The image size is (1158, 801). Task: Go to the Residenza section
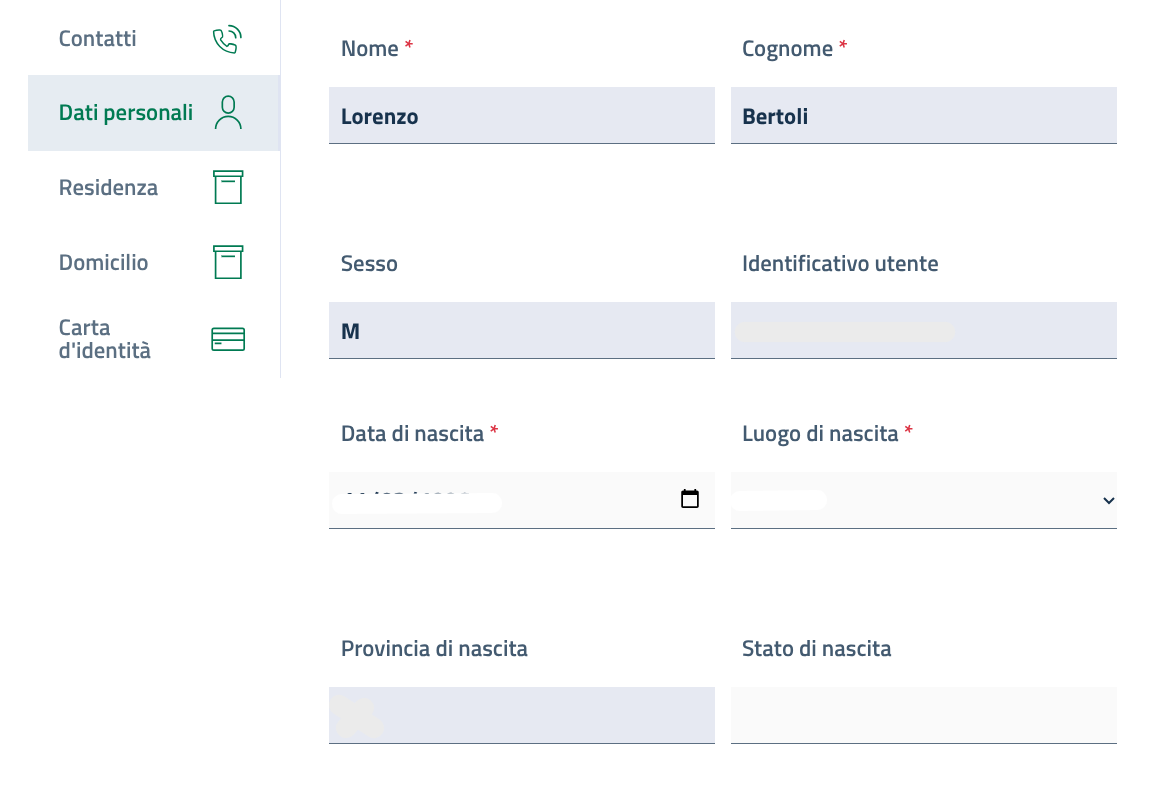[108, 188]
